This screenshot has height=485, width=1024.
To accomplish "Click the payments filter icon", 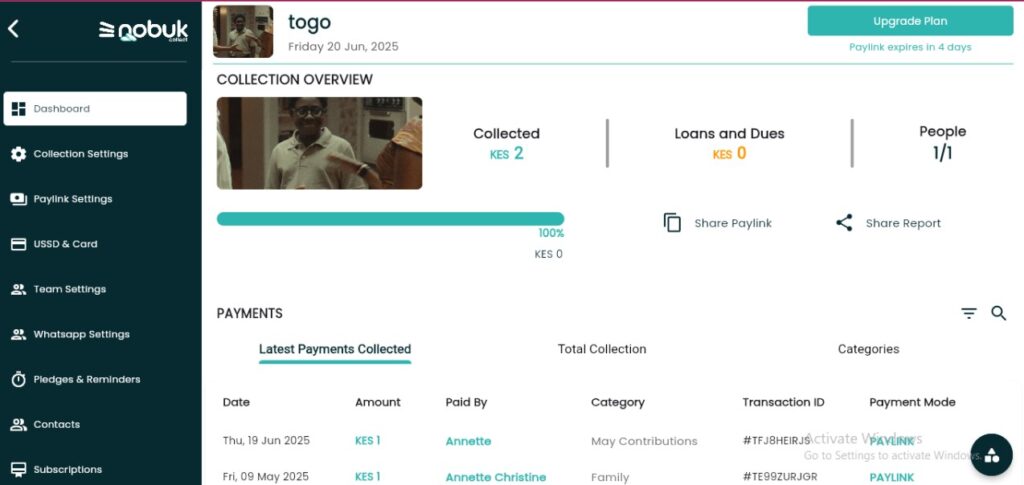I will click(x=968, y=314).
